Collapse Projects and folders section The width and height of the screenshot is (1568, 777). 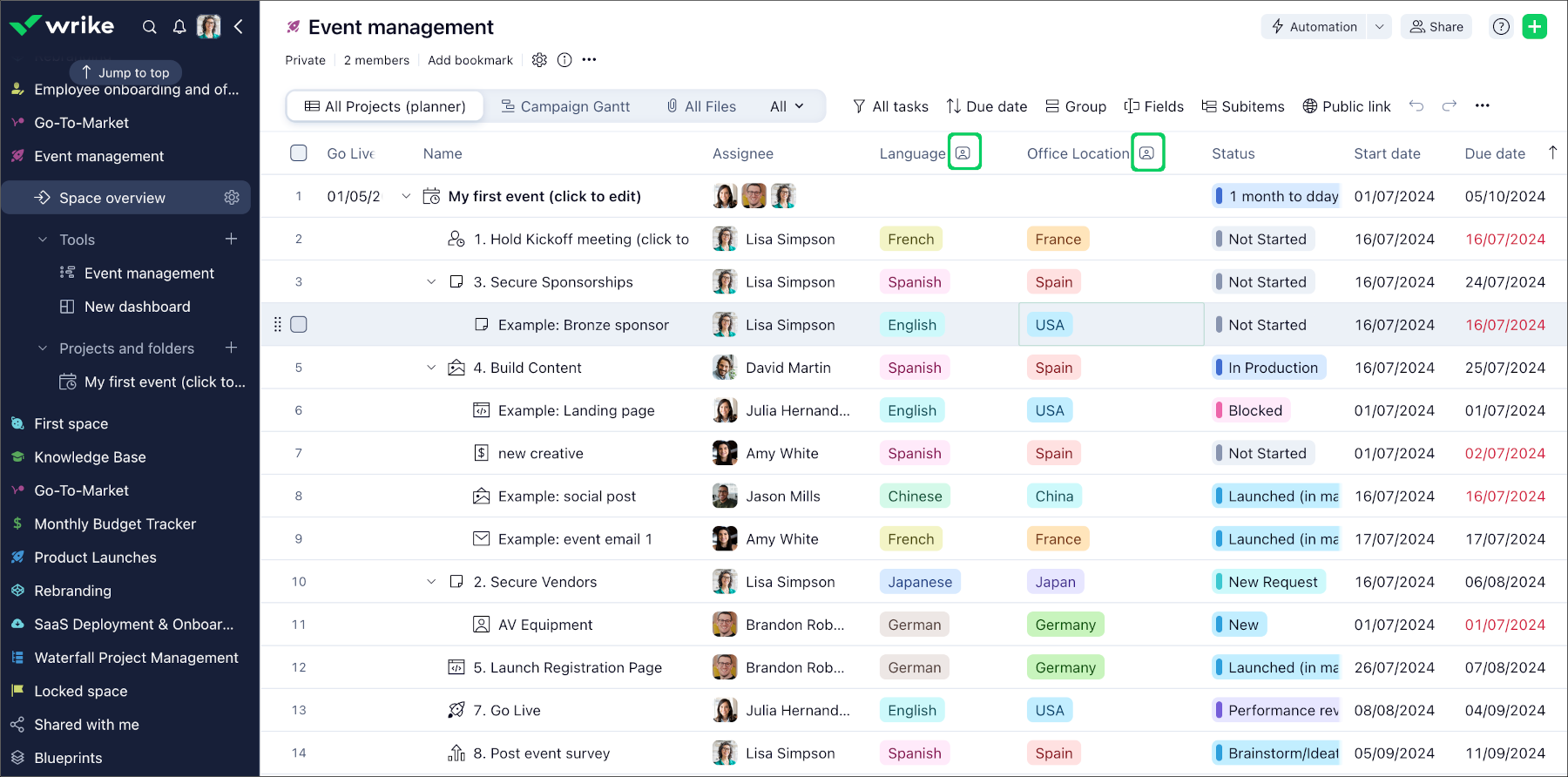click(43, 348)
